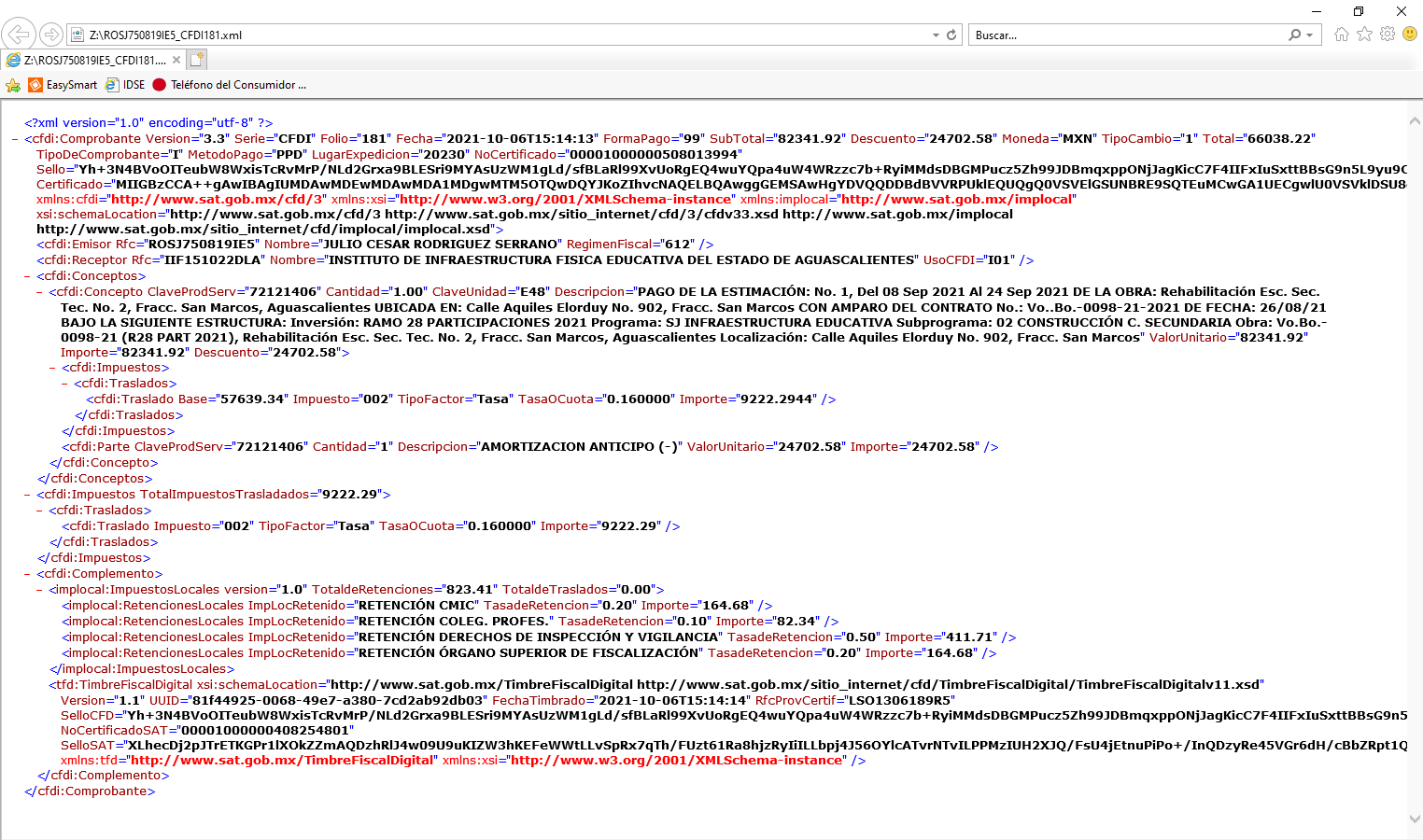The height and width of the screenshot is (840, 1423).
Task: Click NoCertificadoSAT value line
Action: [207, 731]
